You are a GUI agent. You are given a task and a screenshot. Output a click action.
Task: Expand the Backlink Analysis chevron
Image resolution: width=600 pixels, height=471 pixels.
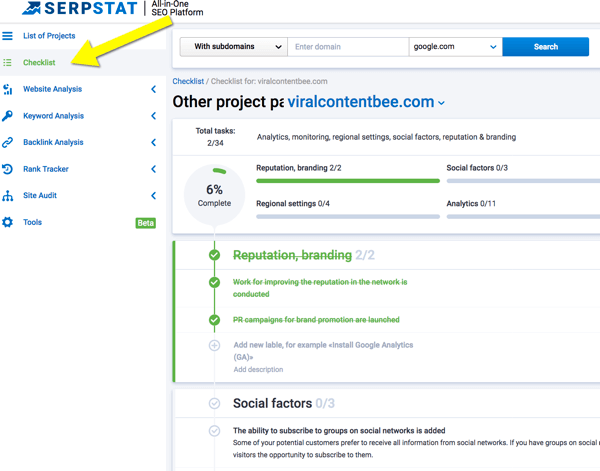point(153,142)
